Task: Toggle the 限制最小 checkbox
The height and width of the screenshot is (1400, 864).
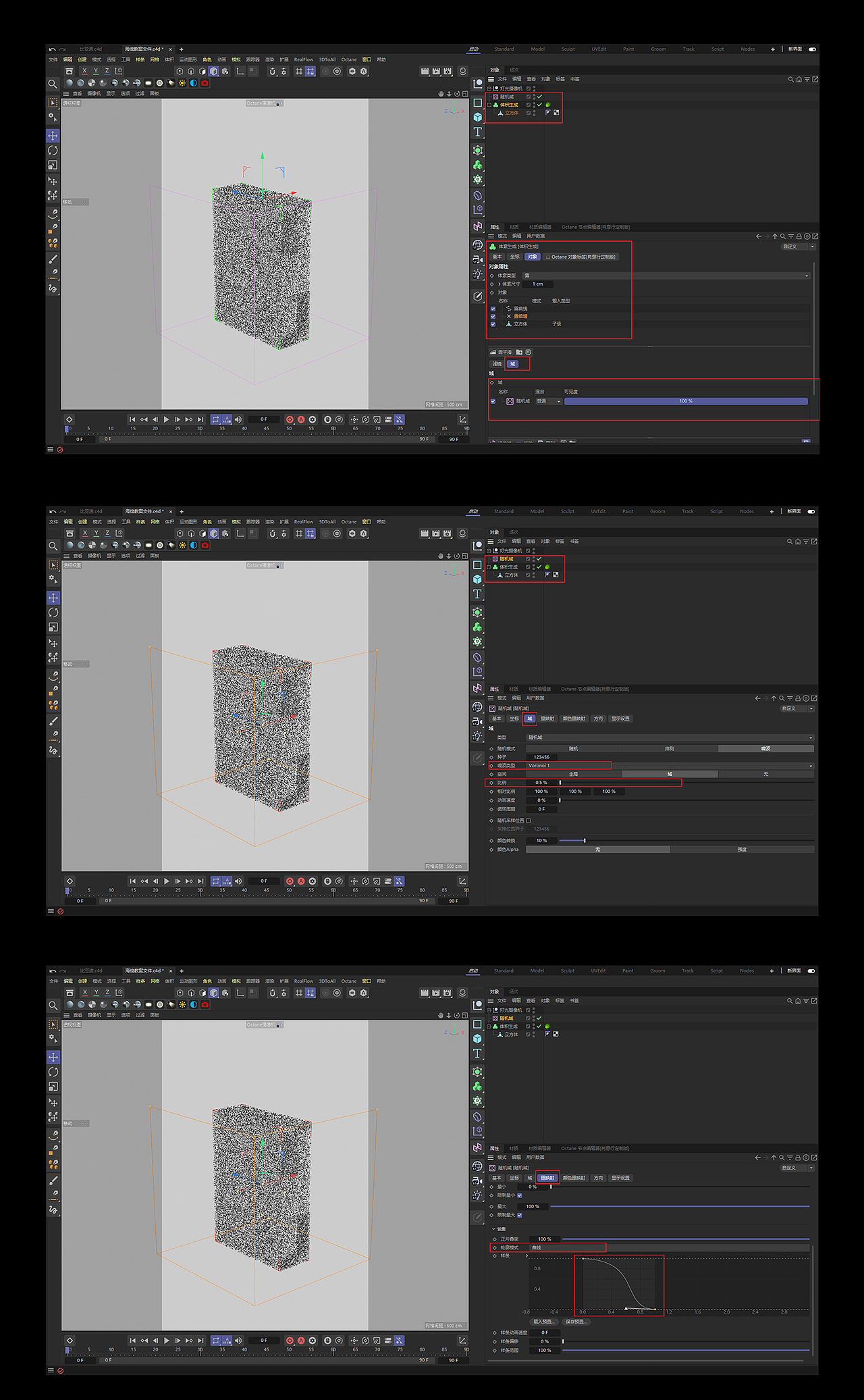Action: coord(519,1195)
